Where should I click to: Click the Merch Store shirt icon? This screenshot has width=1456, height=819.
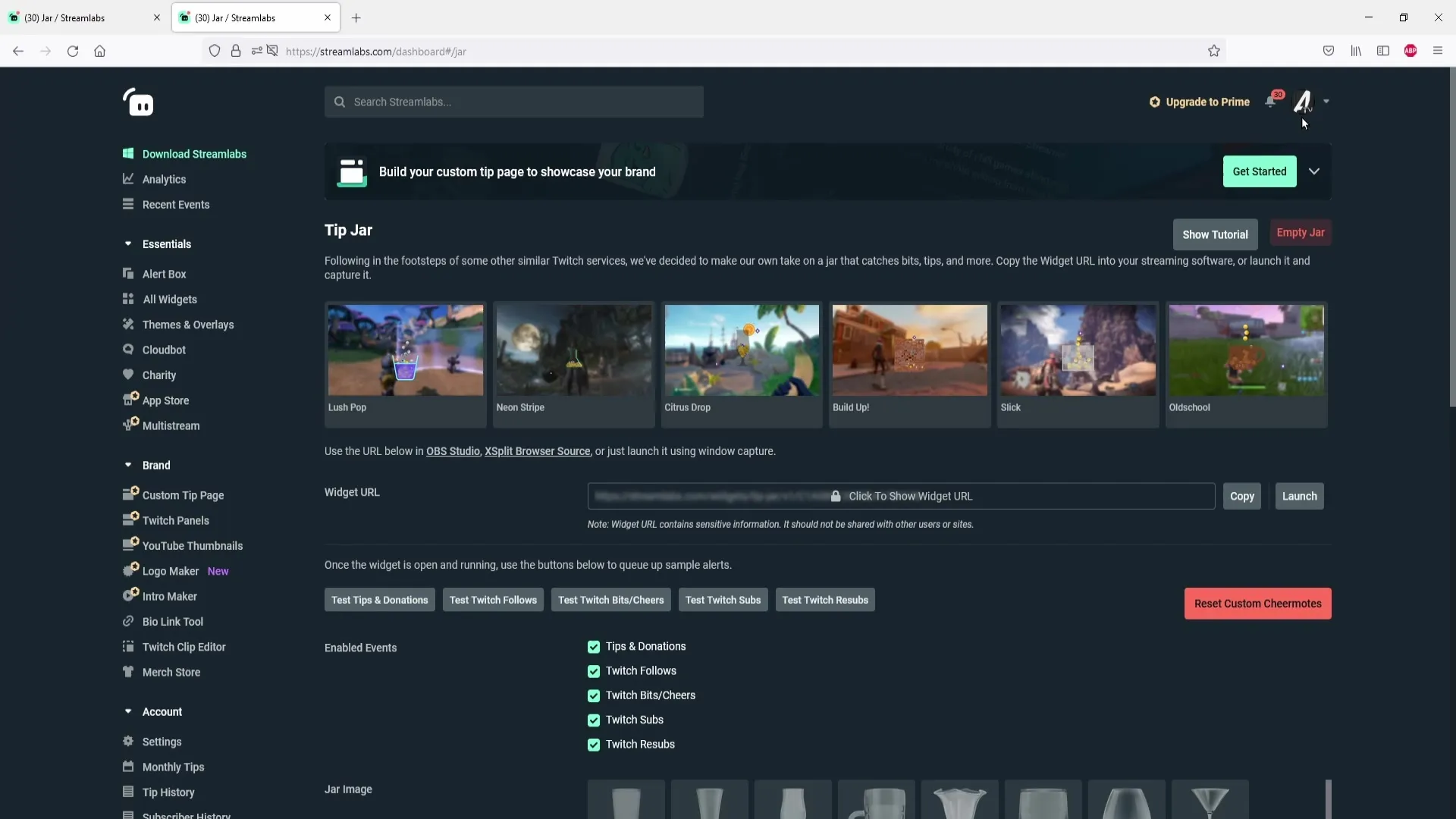(x=128, y=672)
